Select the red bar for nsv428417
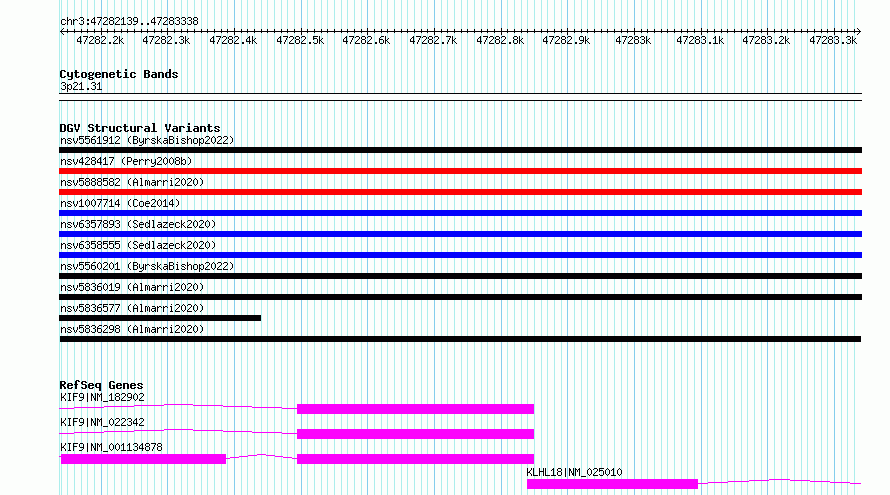 (460, 171)
